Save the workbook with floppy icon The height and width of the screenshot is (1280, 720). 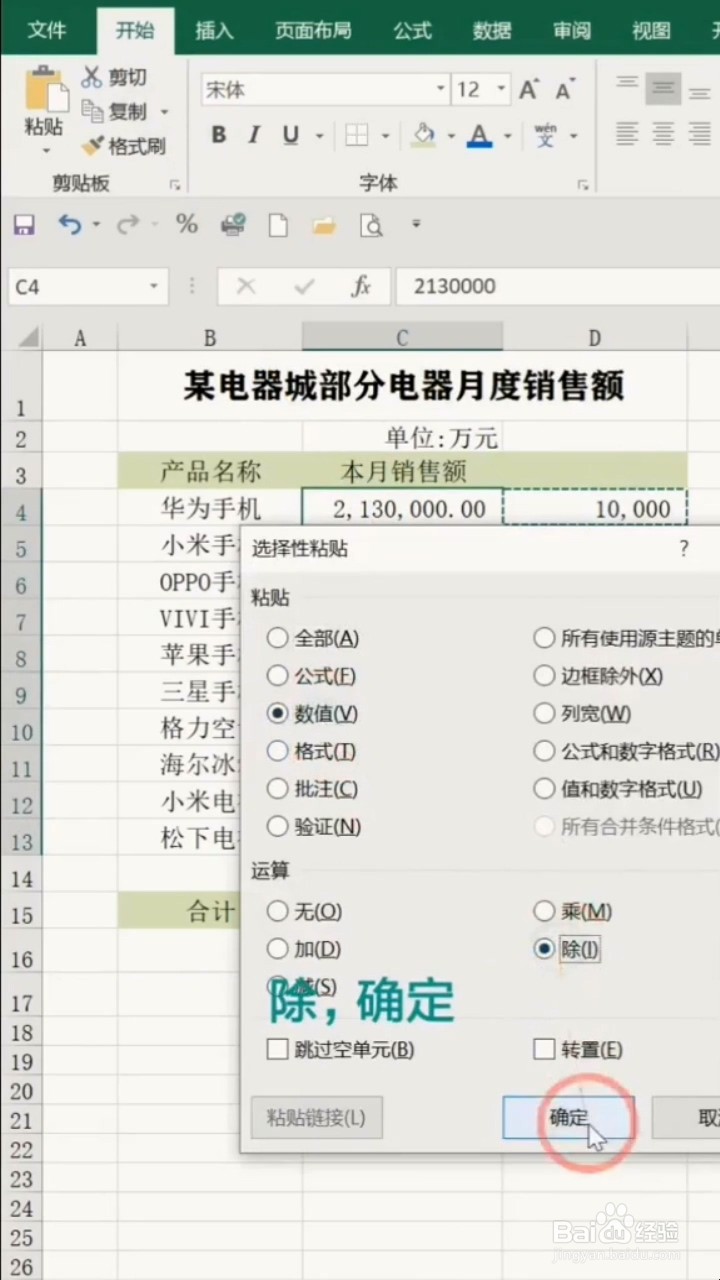[23, 225]
